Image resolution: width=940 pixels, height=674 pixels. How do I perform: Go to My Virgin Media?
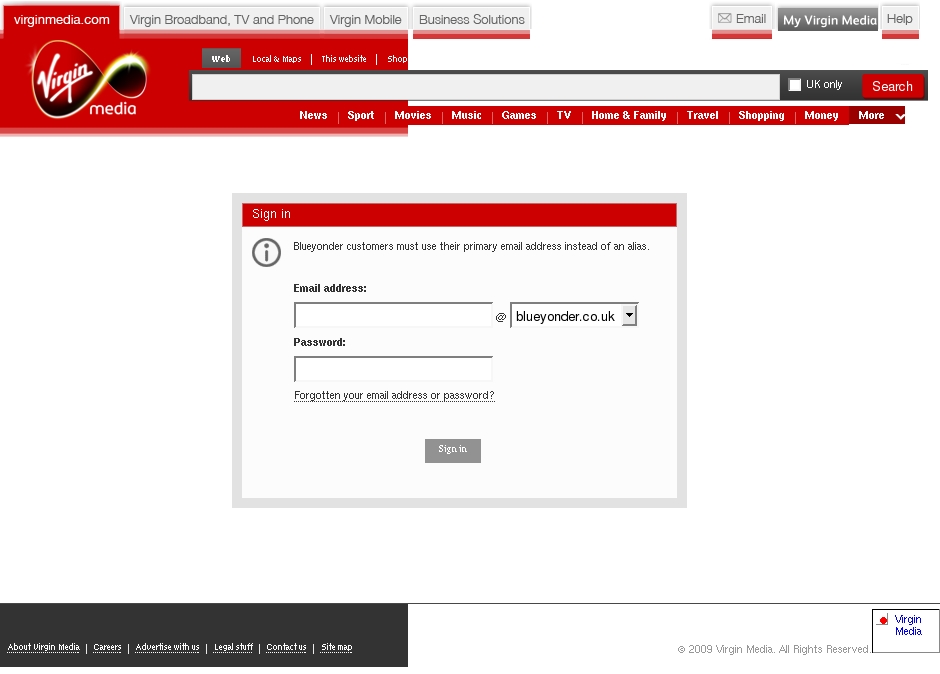pos(828,20)
